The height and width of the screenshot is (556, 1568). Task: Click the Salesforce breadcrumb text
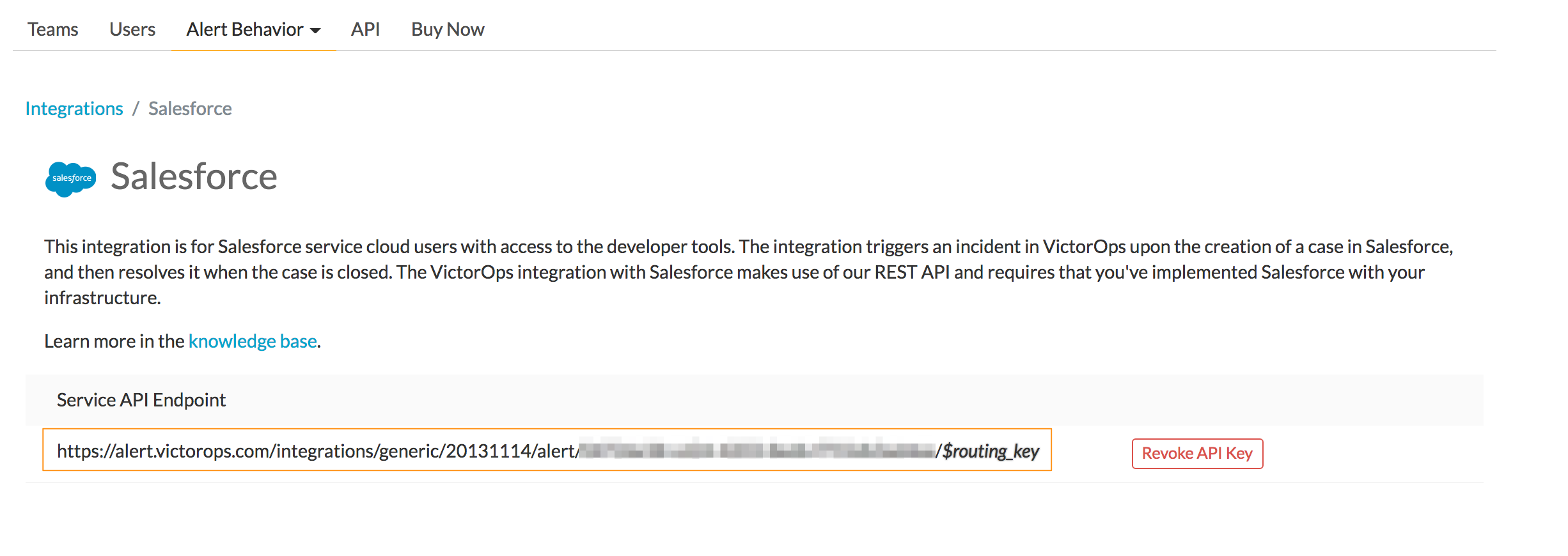point(190,109)
